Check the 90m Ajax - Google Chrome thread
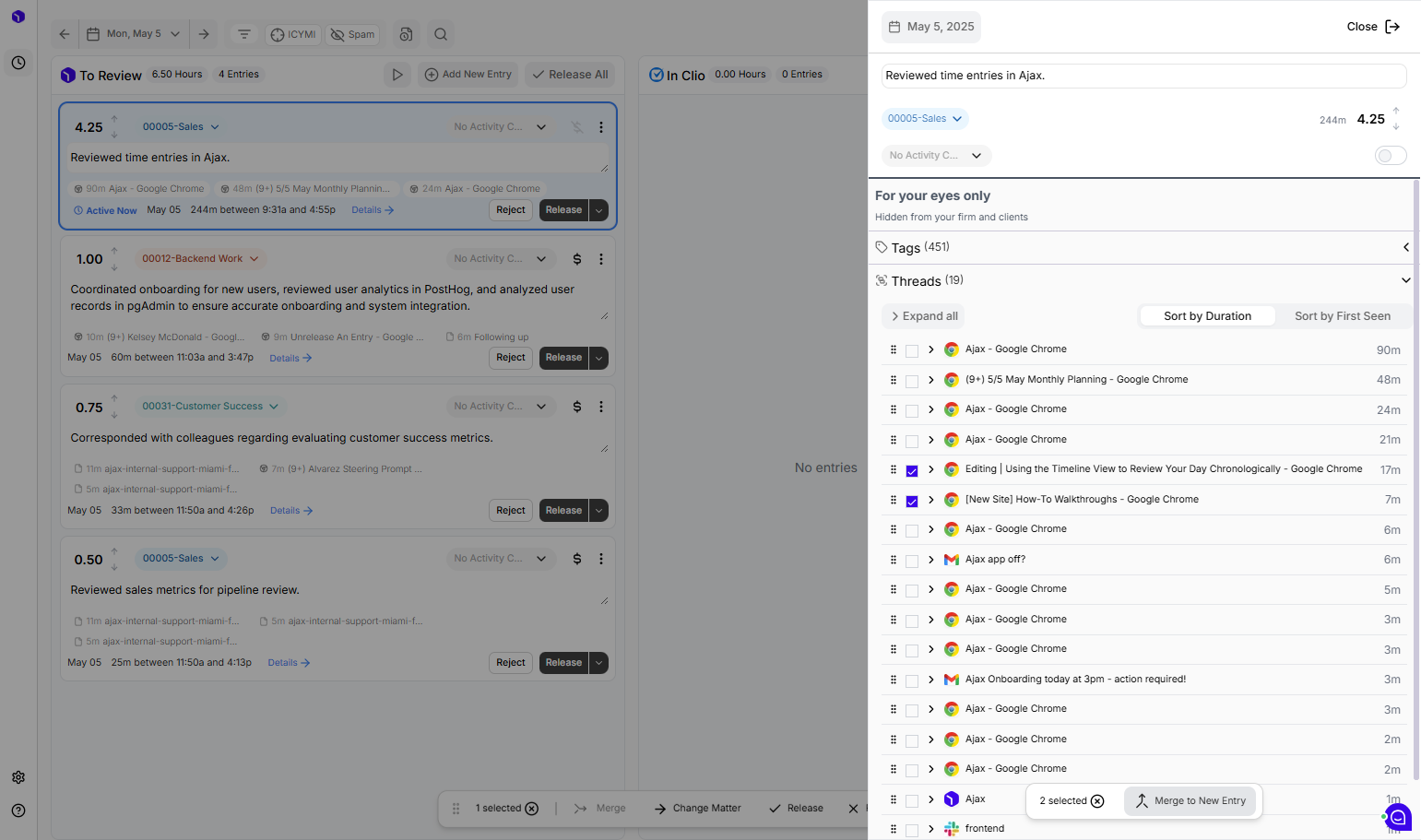 [x=912, y=350]
